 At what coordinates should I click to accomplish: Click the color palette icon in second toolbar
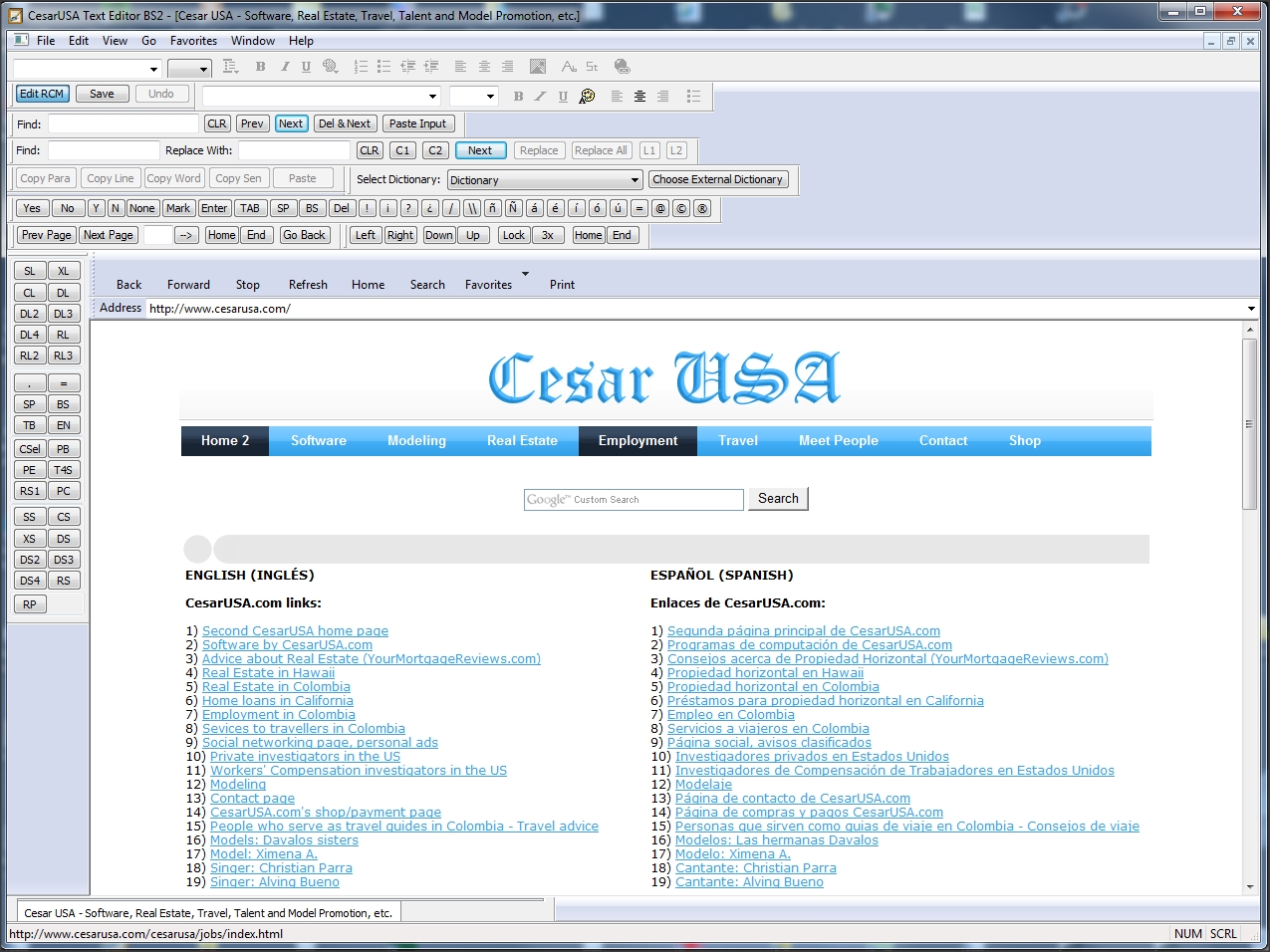point(587,97)
